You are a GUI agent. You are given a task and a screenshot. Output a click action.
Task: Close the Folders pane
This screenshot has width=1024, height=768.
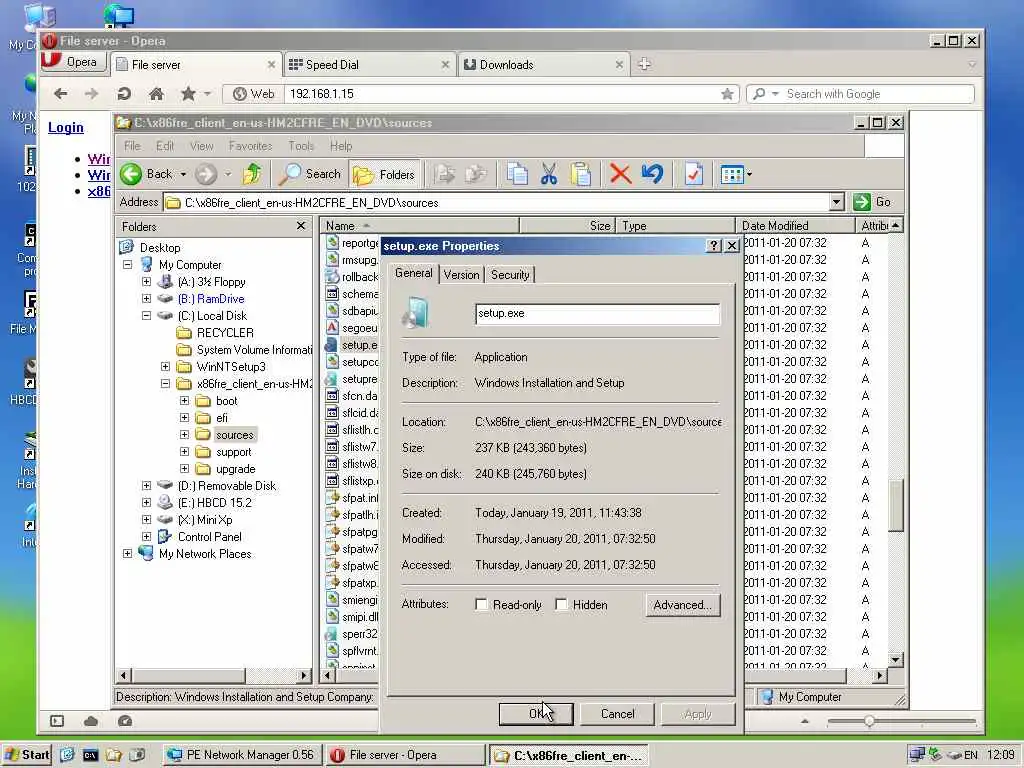tap(300, 225)
